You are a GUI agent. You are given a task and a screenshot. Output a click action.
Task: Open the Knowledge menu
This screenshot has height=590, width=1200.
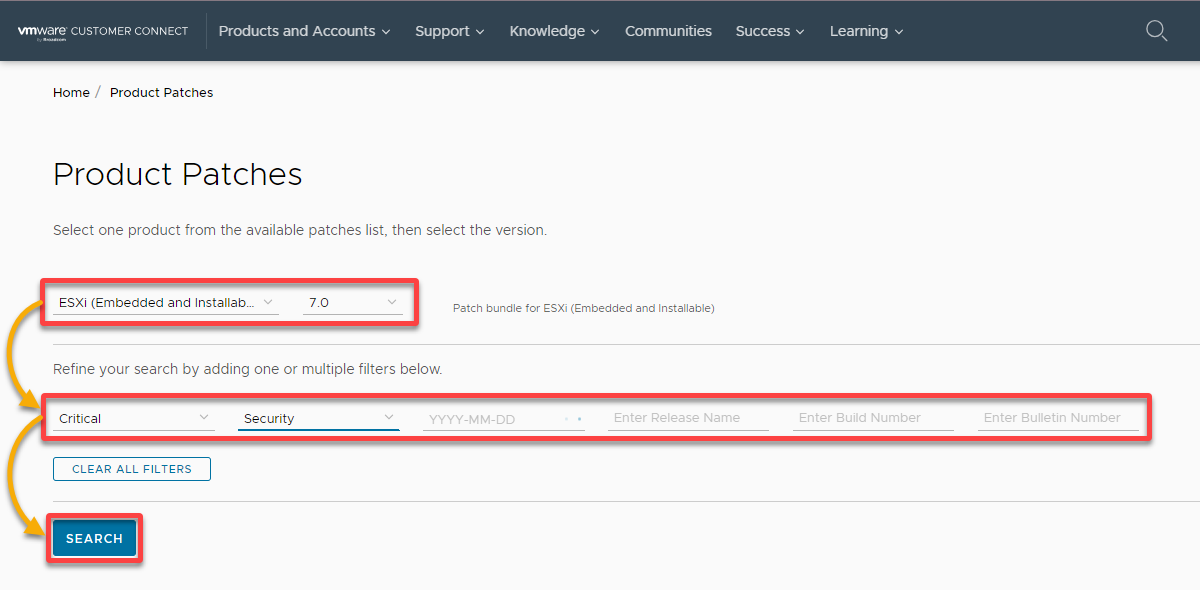[x=555, y=31]
